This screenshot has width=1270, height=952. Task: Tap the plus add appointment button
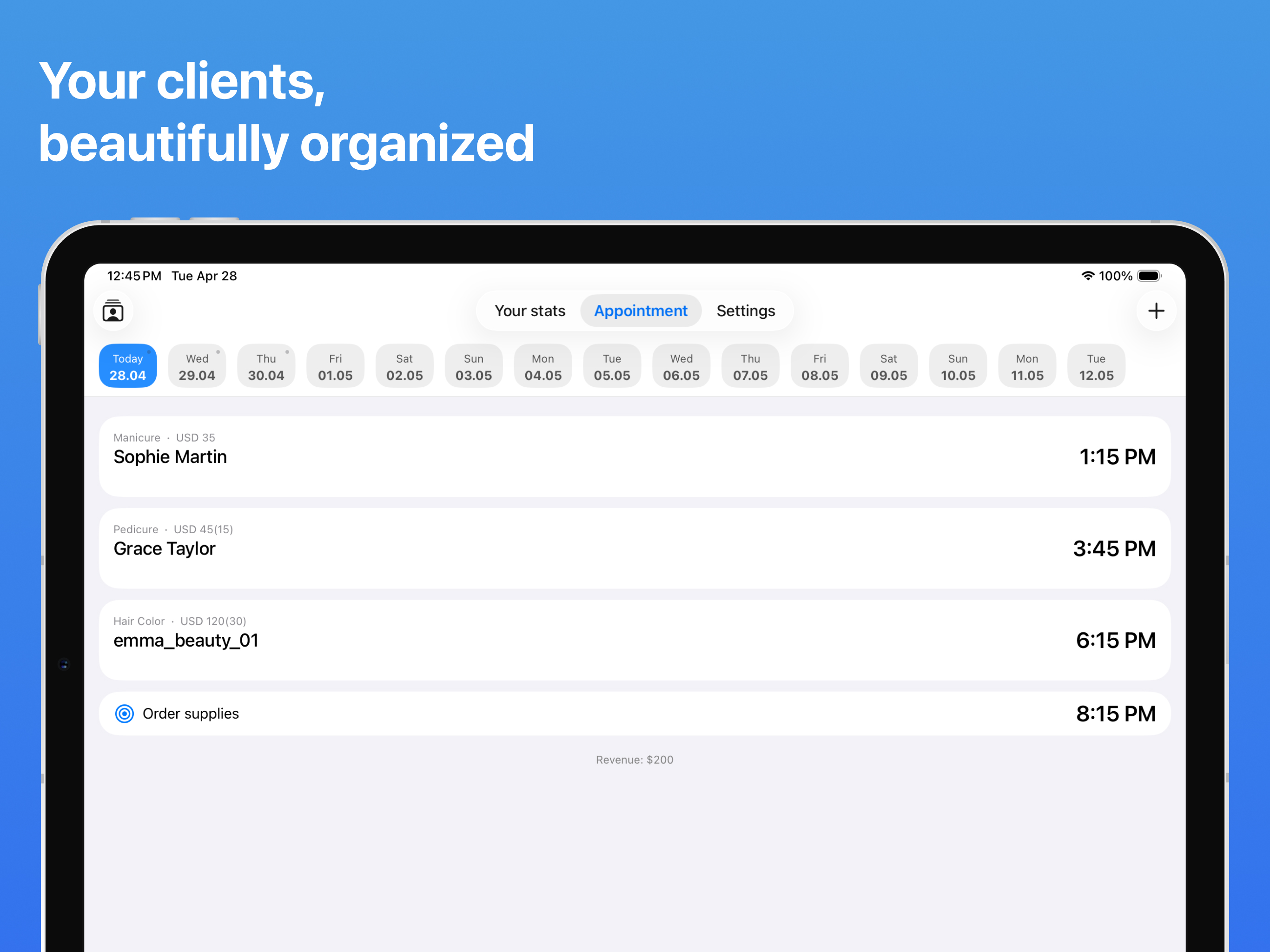click(x=1156, y=311)
